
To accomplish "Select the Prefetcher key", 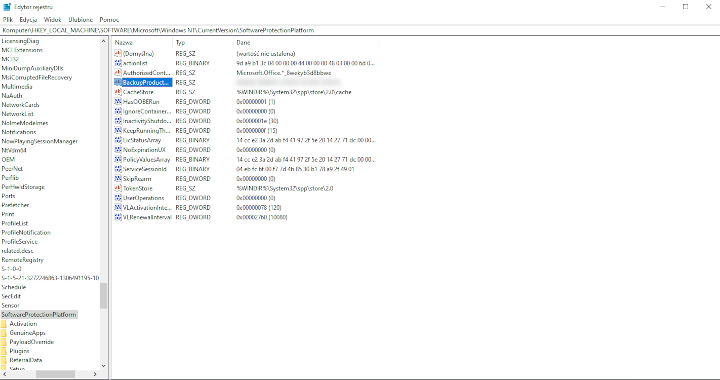I will [x=15, y=205].
